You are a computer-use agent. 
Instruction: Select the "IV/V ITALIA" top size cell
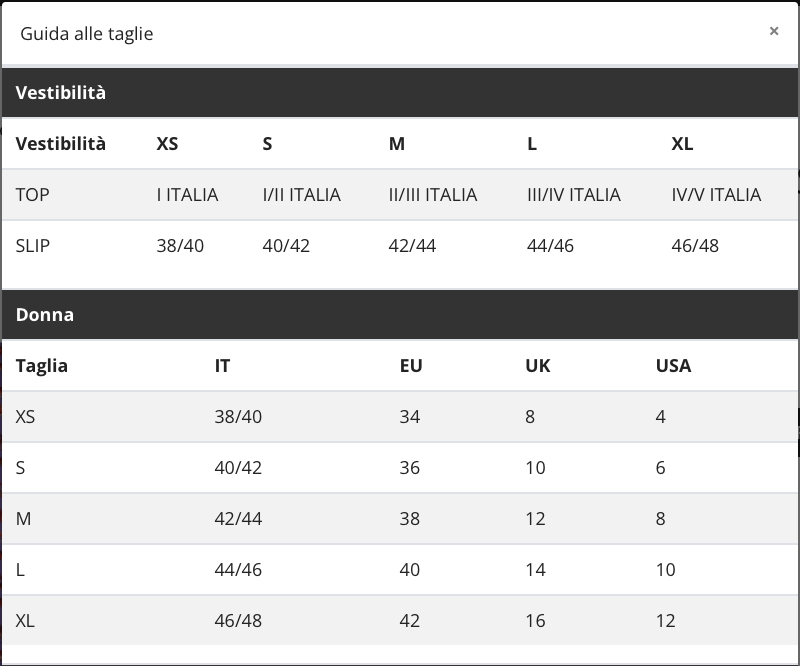point(716,195)
